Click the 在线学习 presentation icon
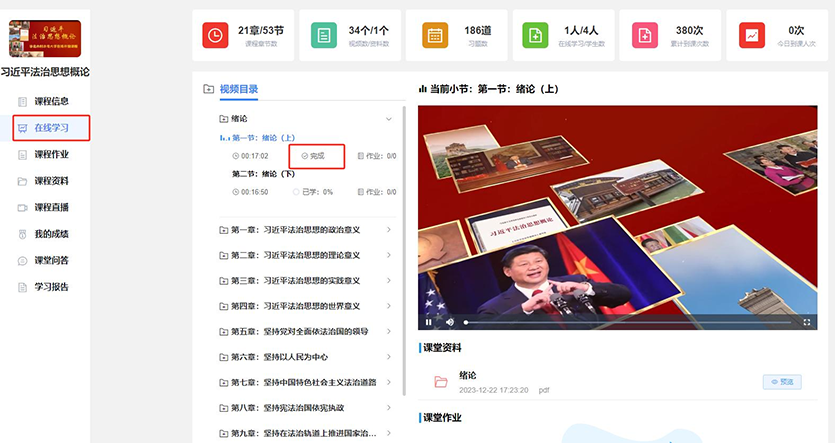Screen dimensions: 835x443 pyautogui.click(x=22, y=128)
